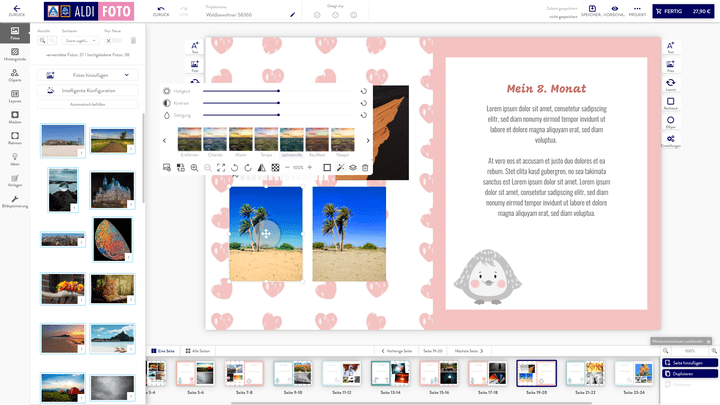Edit project name with pencil icon
The image size is (720, 405).
point(292,16)
